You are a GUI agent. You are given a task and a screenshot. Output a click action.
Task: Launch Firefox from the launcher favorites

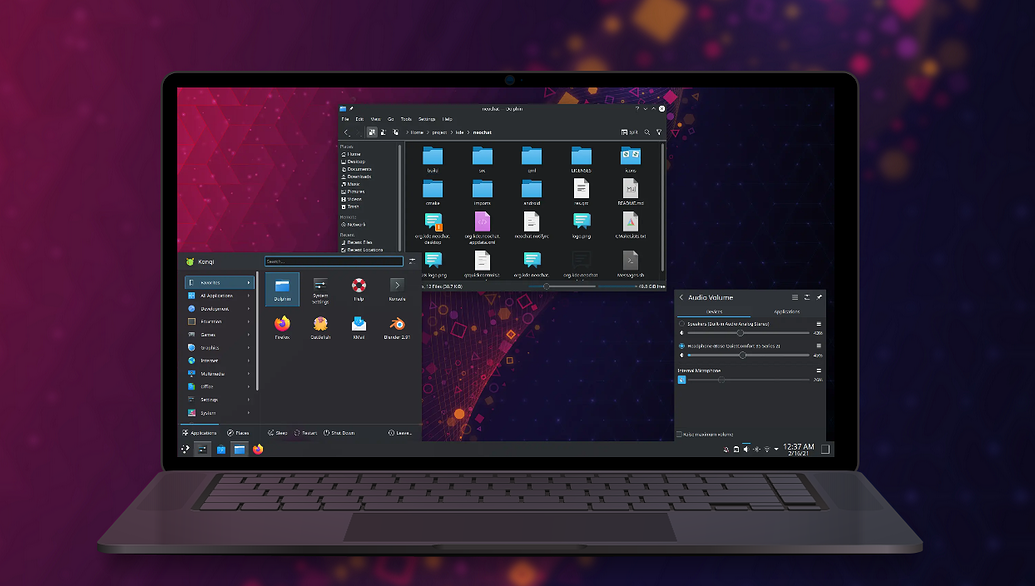[282, 327]
